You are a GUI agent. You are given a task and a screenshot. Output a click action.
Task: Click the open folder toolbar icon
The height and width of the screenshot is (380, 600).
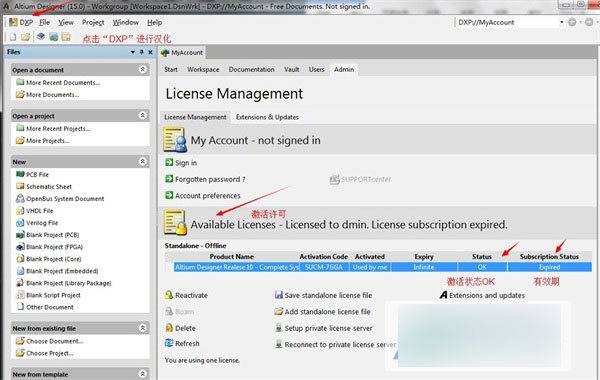click(26, 37)
